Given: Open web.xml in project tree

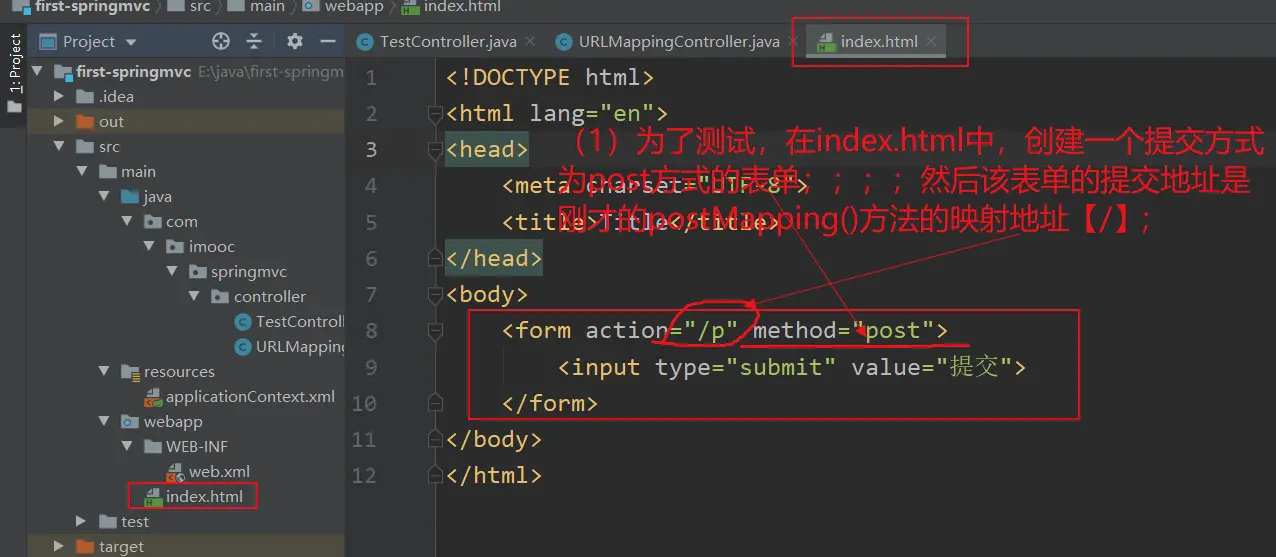Looking at the screenshot, I should [208, 471].
